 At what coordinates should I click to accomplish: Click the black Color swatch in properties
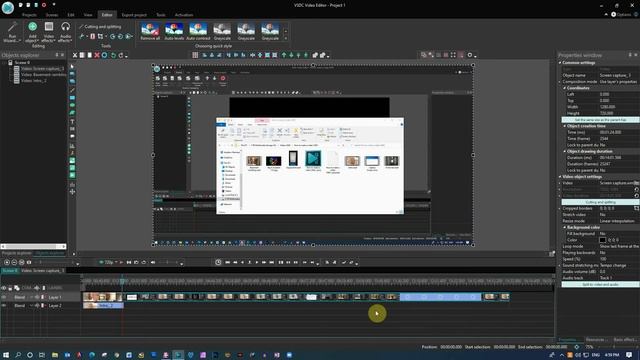(602, 240)
